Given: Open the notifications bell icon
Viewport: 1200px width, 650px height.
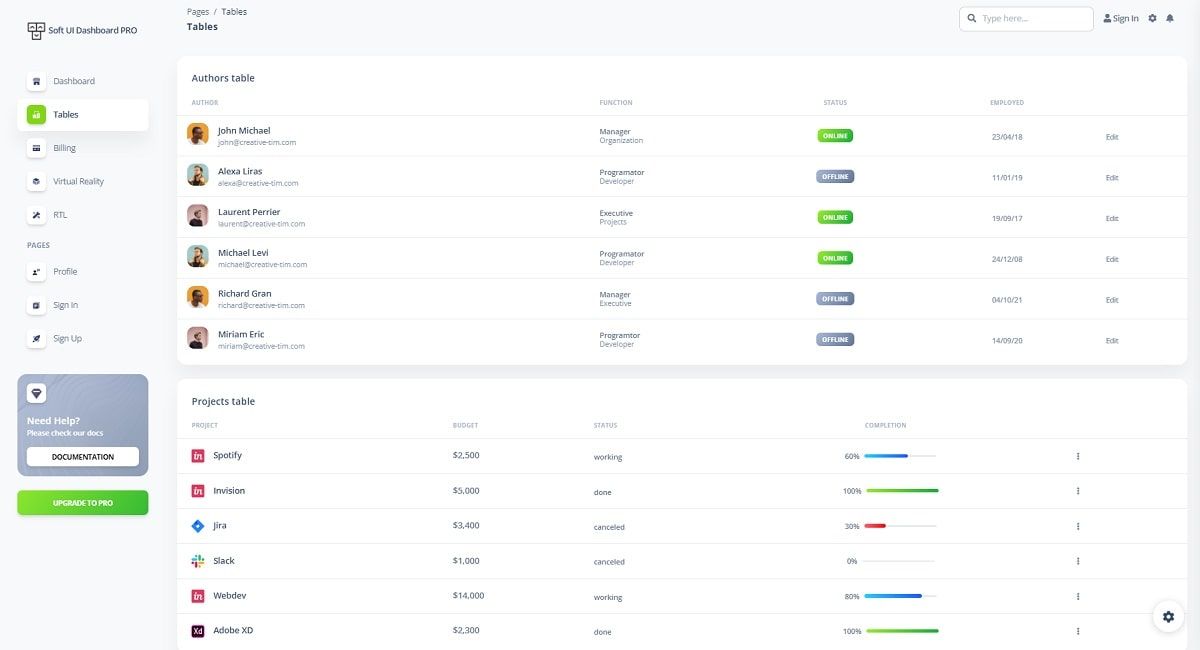Looking at the screenshot, I should coord(1170,18).
